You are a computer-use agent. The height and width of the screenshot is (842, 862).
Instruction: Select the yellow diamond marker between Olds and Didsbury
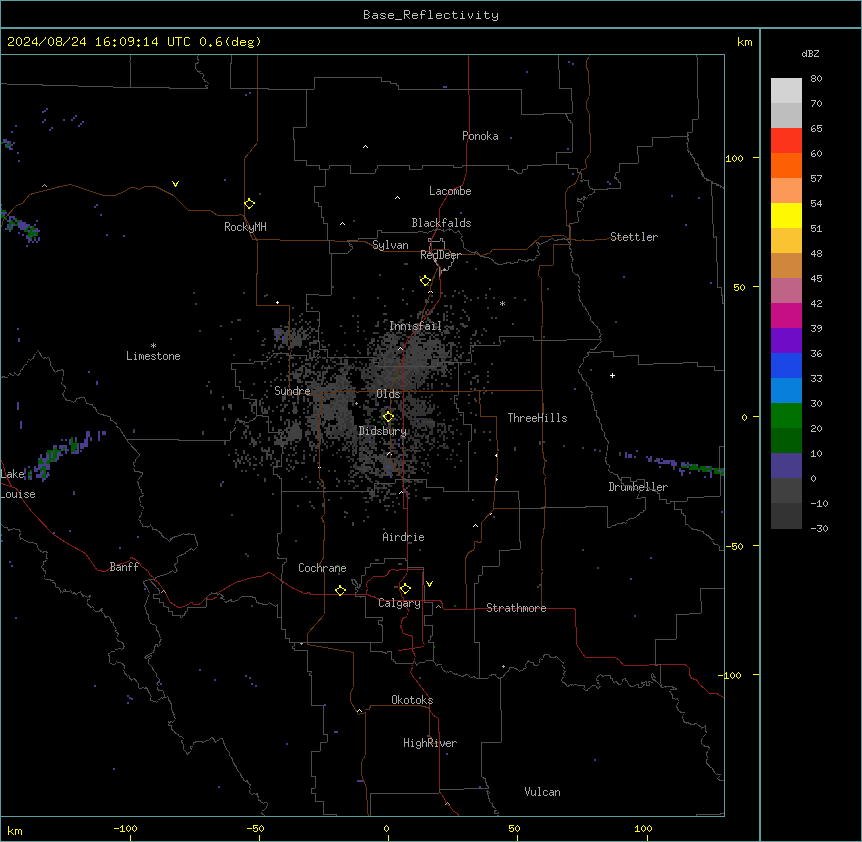pyautogui.click(x=388, y=417)
